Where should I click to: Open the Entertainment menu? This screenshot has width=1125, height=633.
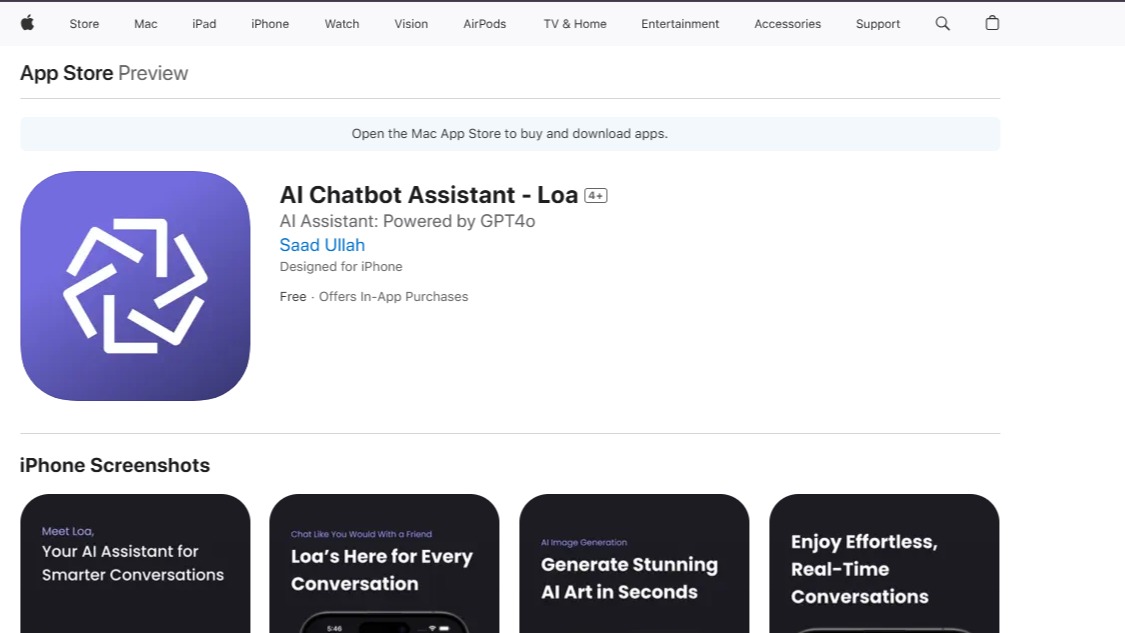680,24
